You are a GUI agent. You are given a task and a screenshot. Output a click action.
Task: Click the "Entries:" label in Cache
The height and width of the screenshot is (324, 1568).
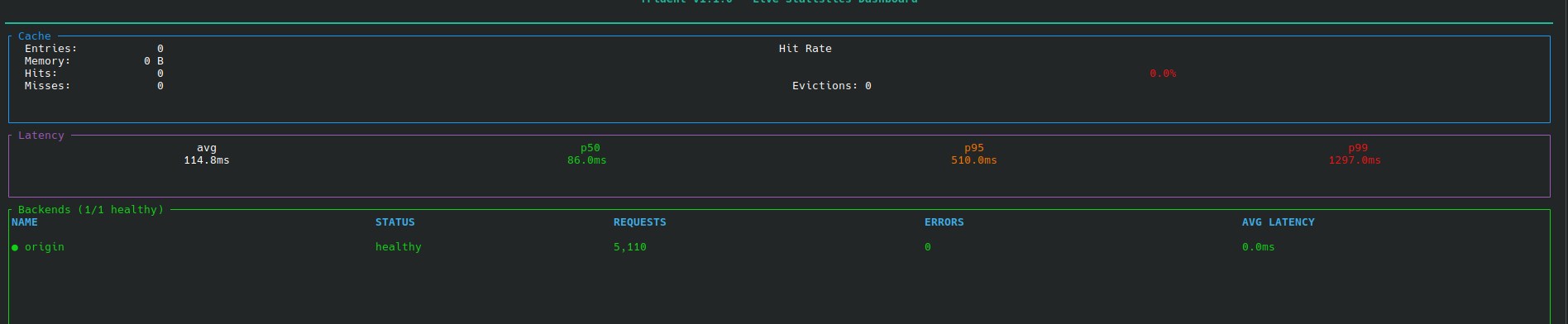point(51,49)
